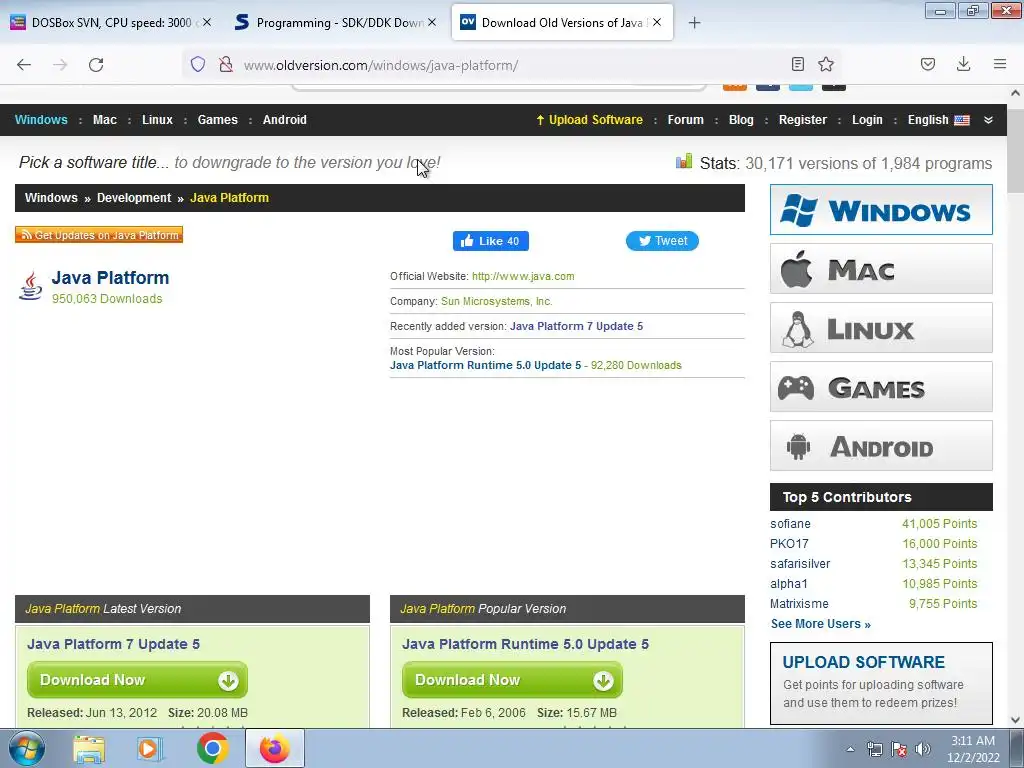Screen dimensions: 1024x768
Task: Switch to DOSBox SVN tab
Action: 111,22
